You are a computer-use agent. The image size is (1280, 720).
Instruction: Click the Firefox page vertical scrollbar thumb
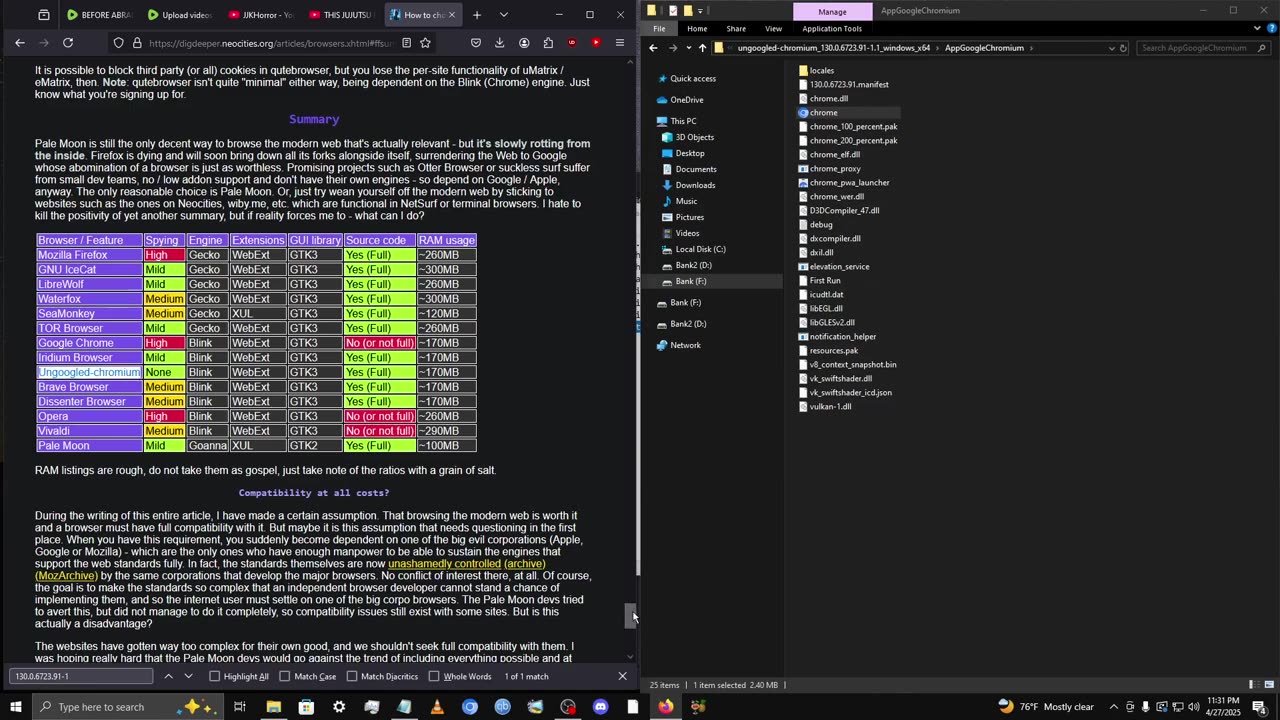tap(630, 615)
